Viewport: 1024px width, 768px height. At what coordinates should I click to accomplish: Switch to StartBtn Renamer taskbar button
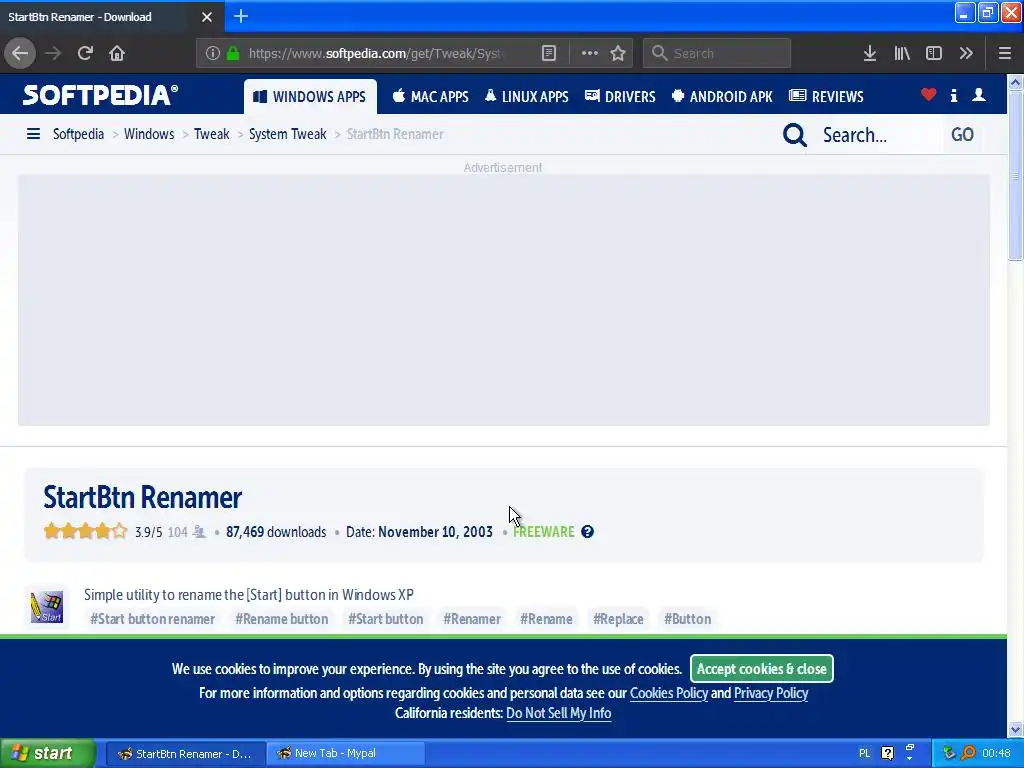coord(185,753)
